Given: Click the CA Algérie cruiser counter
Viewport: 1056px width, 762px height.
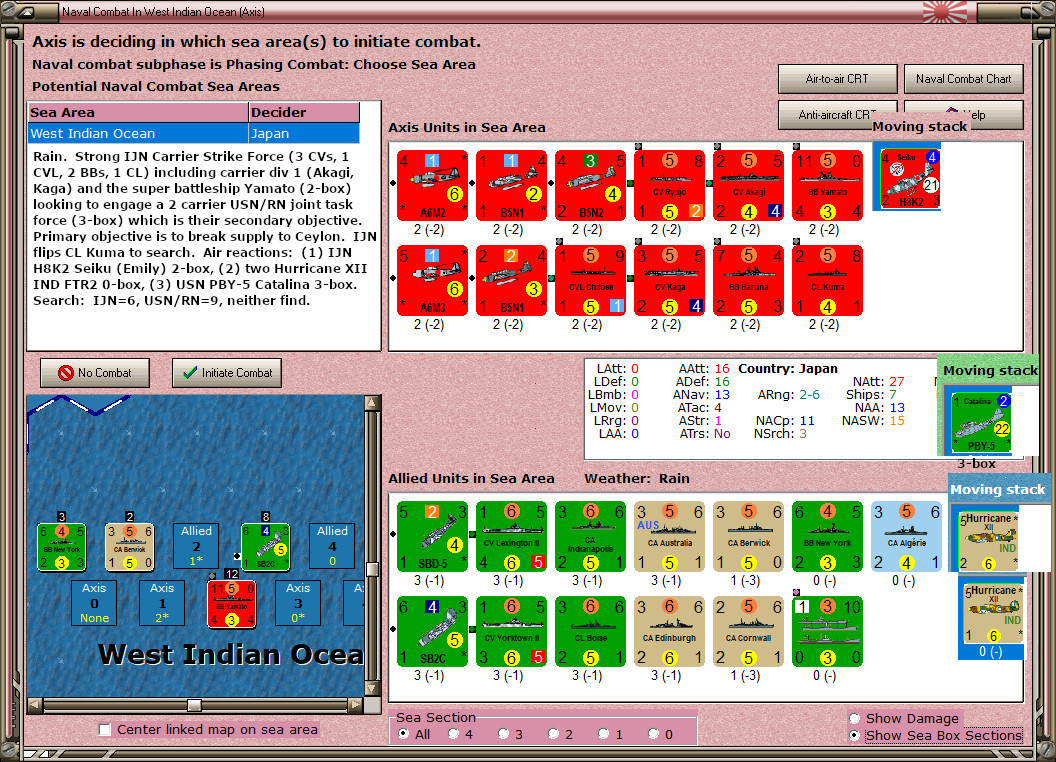Looking at the screenshot, I should (x=906, y=536).
